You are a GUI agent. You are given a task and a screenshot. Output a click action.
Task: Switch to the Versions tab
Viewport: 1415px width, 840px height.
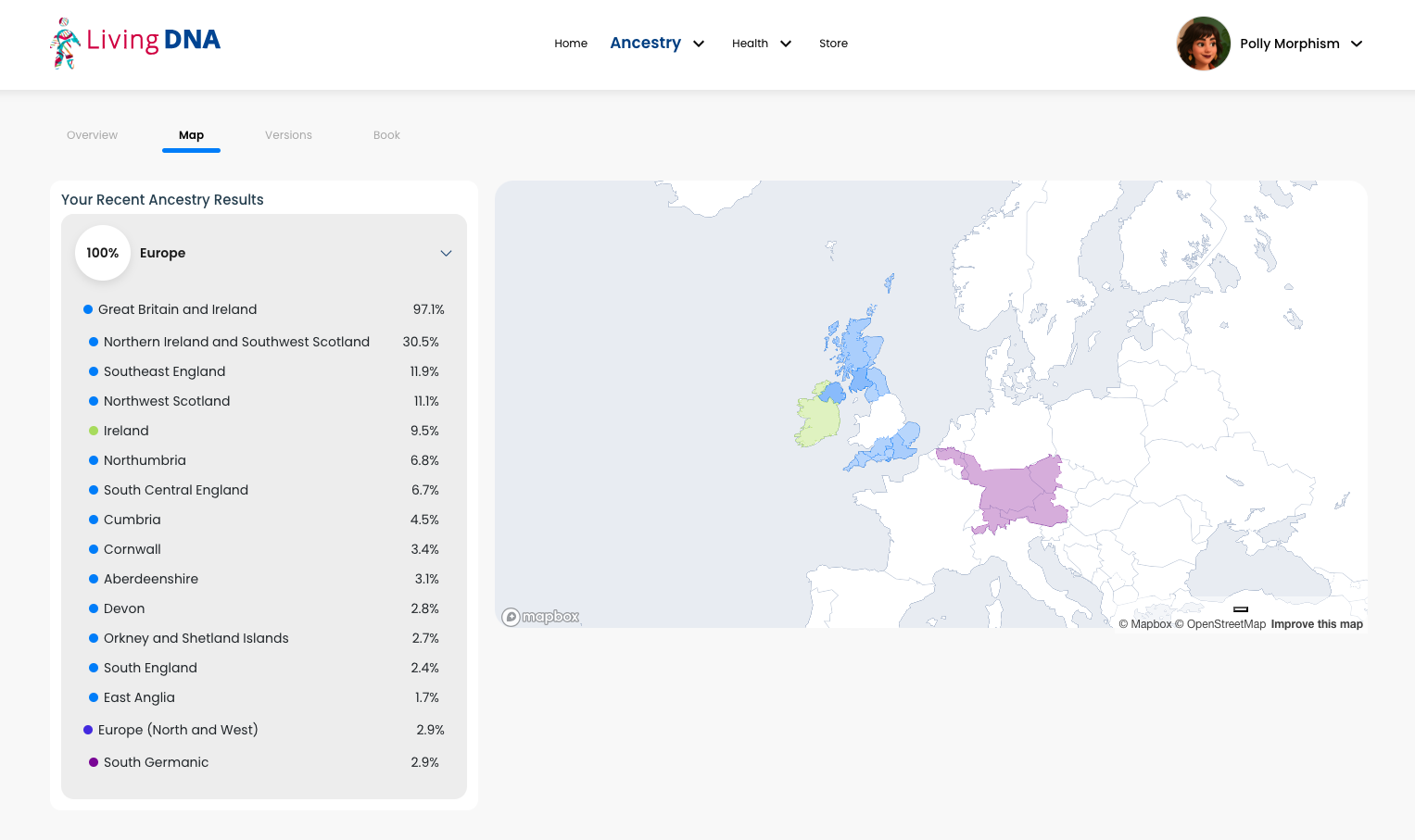288,135
